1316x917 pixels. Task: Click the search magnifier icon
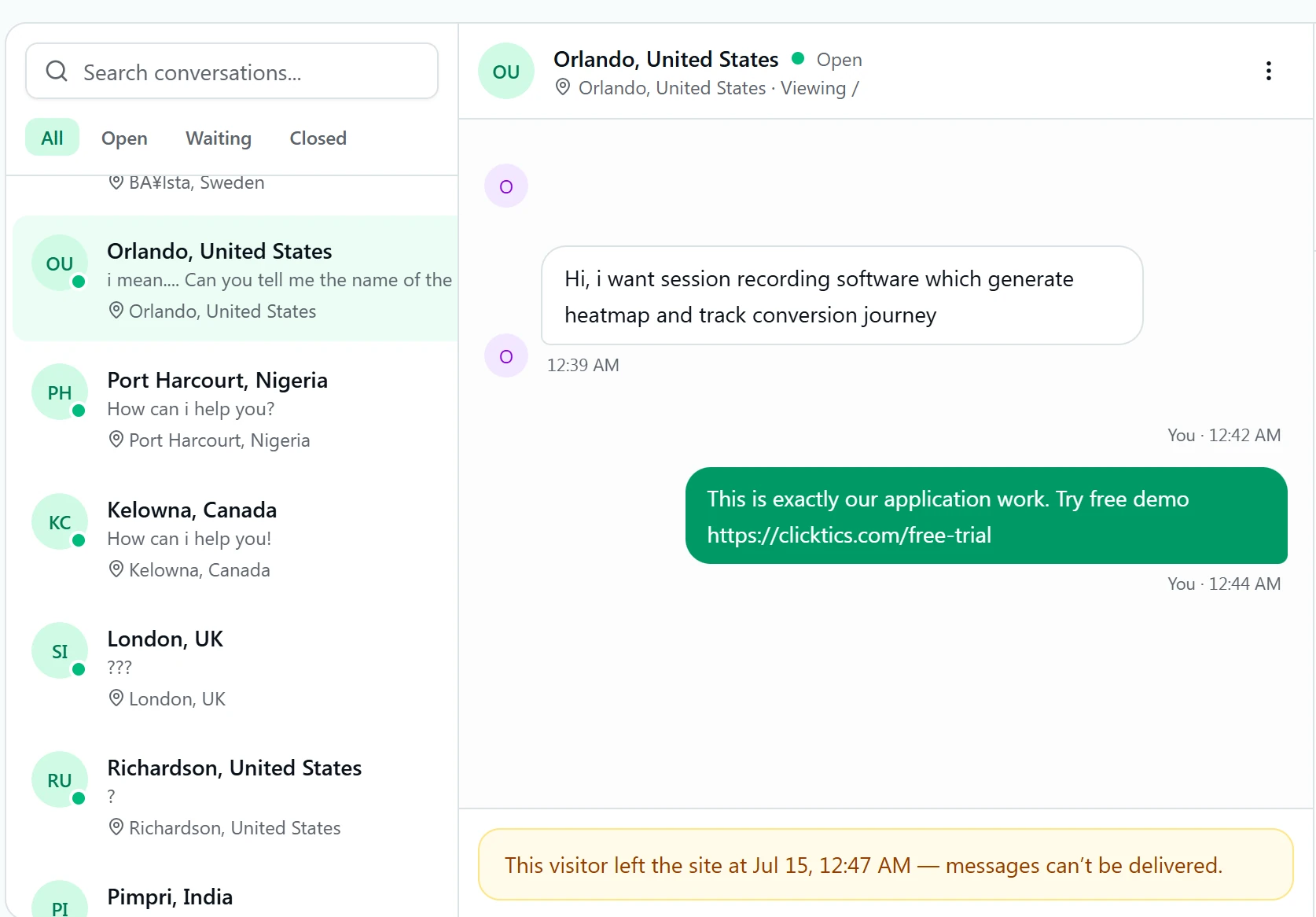click(57, 72)
